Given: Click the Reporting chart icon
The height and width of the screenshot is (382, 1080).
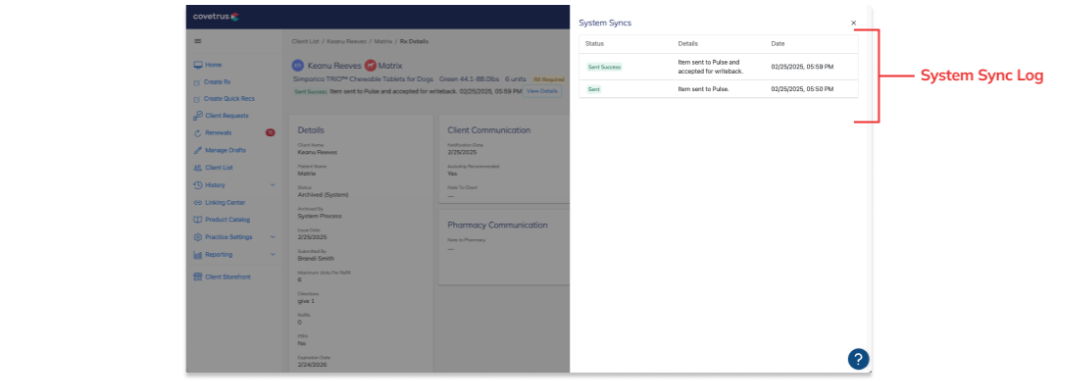Looking at the screenshot, I should pyautogui.click(x=198, y=255).
